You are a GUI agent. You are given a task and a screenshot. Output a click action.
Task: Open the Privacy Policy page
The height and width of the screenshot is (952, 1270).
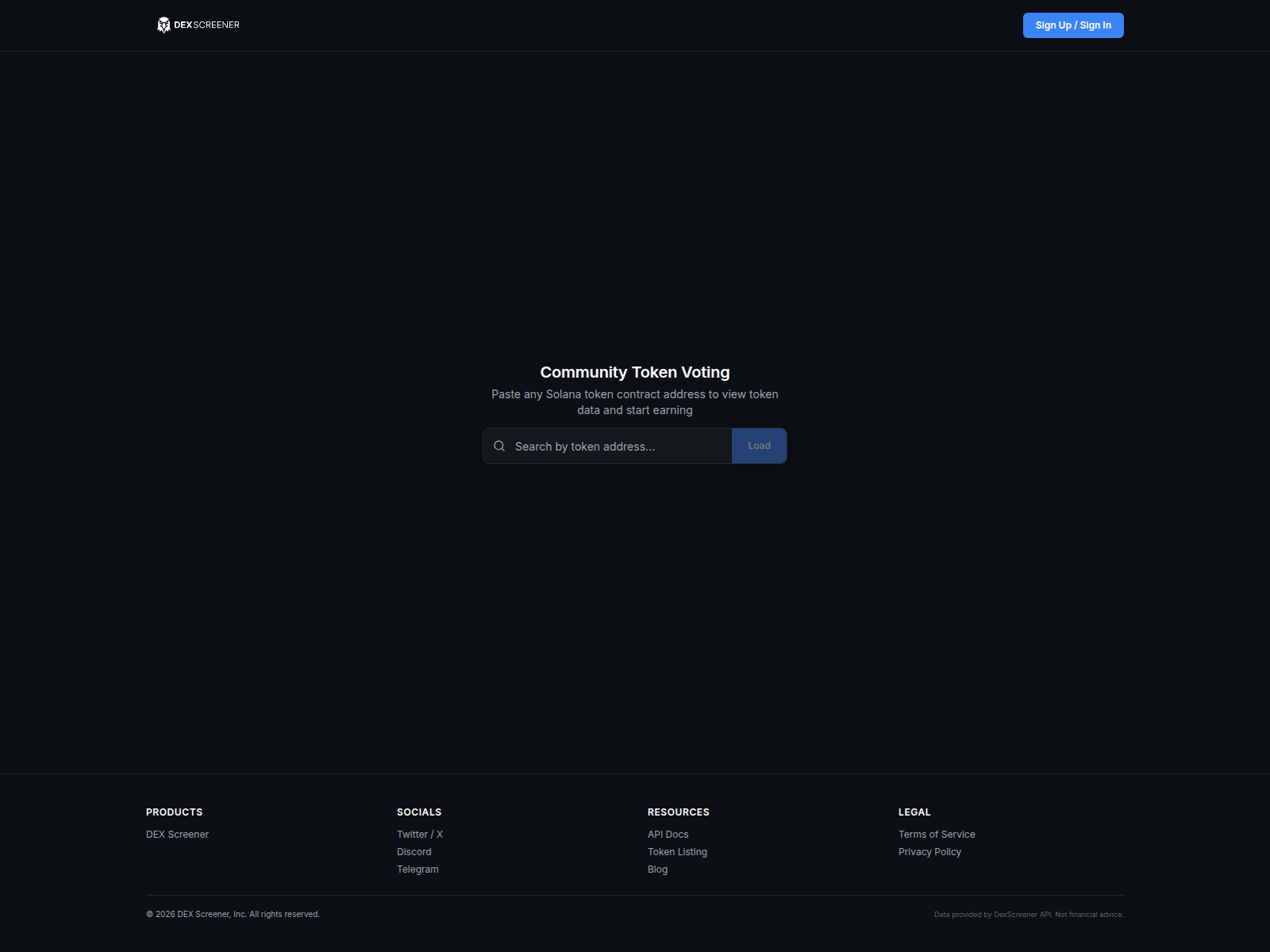(929, 851)
